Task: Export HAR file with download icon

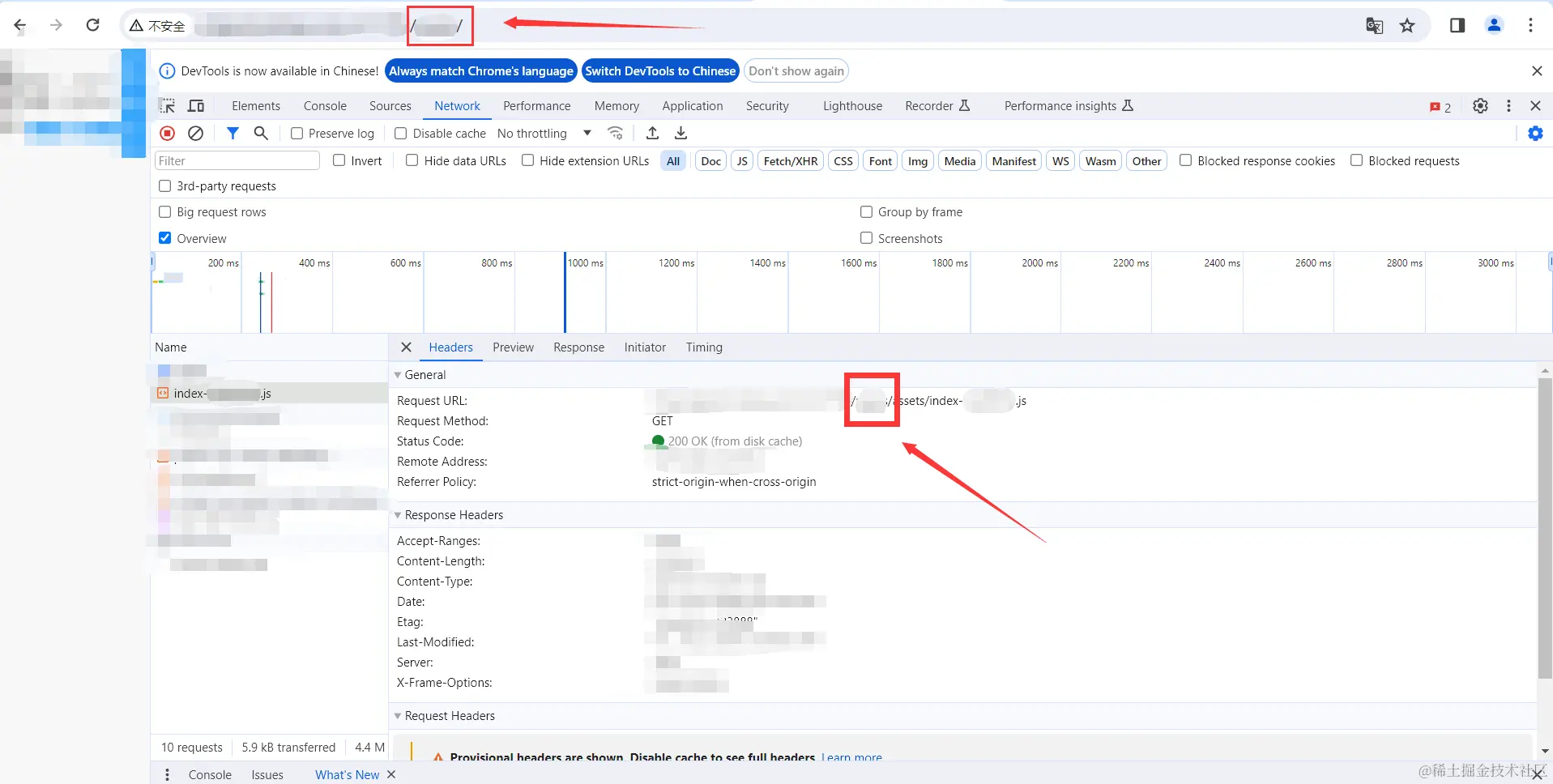Action: click(x=681, y=134)
